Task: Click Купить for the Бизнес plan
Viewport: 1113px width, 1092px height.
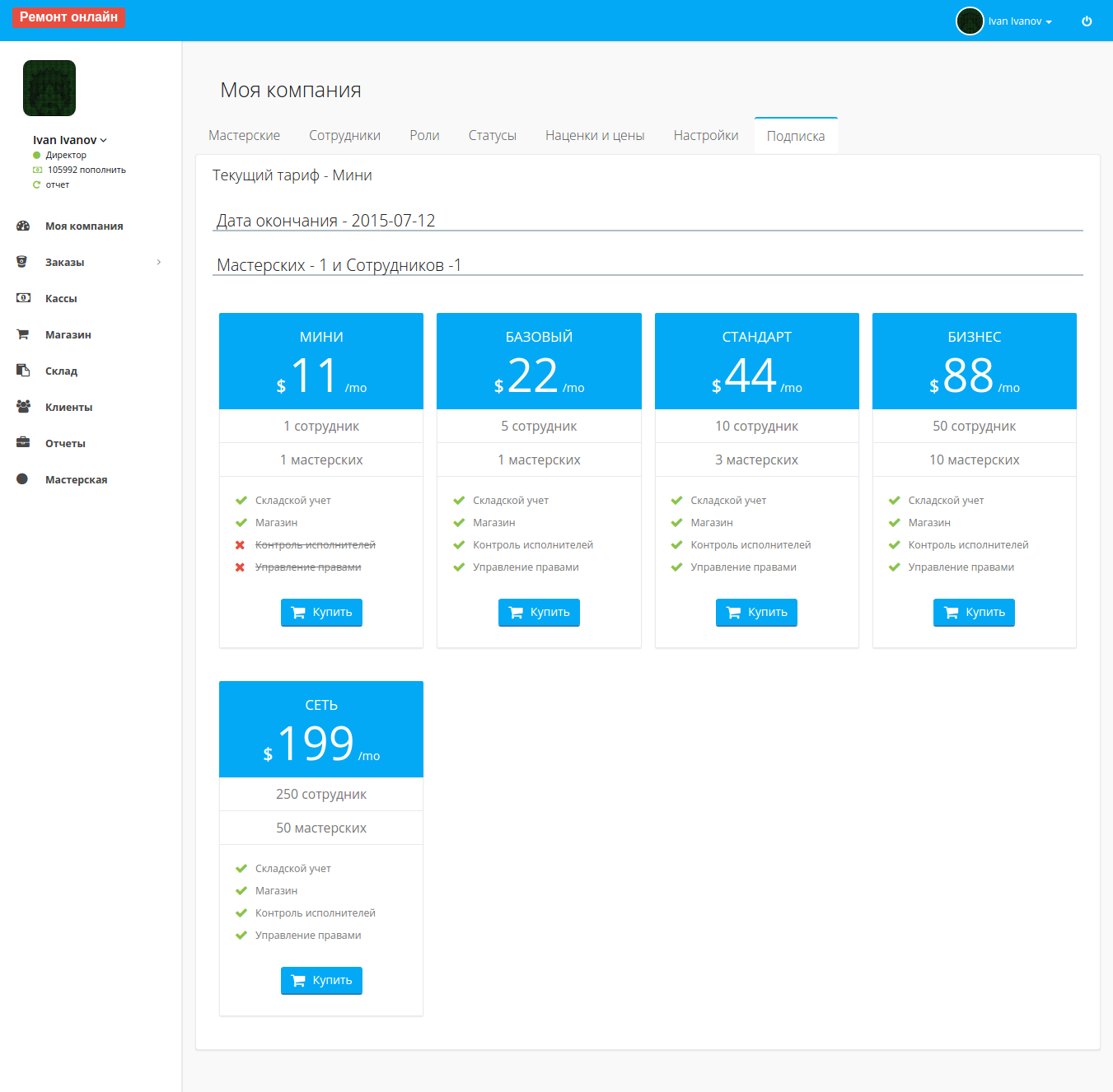Action: coord(974,612)
